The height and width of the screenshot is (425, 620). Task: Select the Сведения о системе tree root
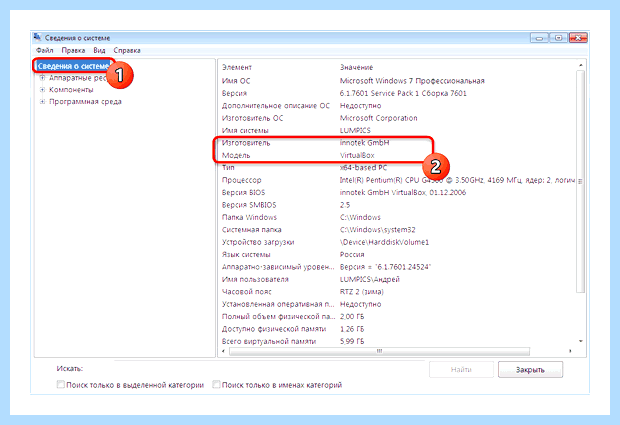point(73,66)
